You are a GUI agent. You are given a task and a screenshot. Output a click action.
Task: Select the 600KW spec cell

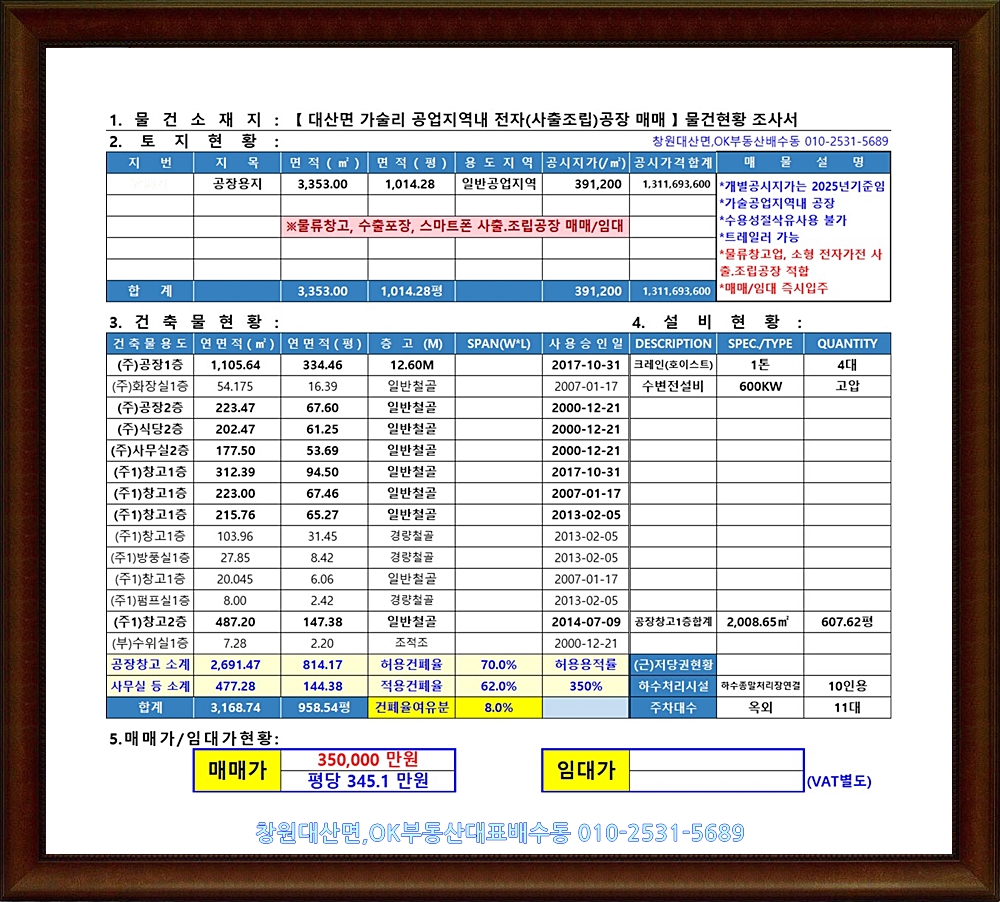click(760, 386)
